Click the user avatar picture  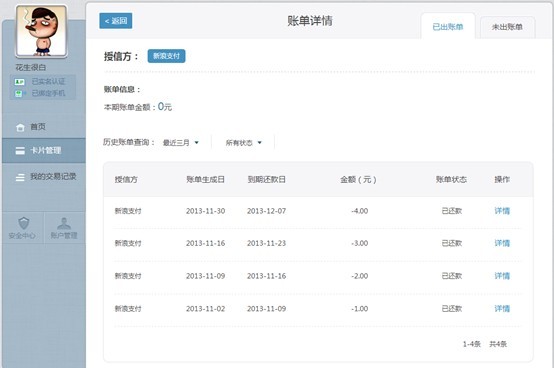(x=41, y=31)
